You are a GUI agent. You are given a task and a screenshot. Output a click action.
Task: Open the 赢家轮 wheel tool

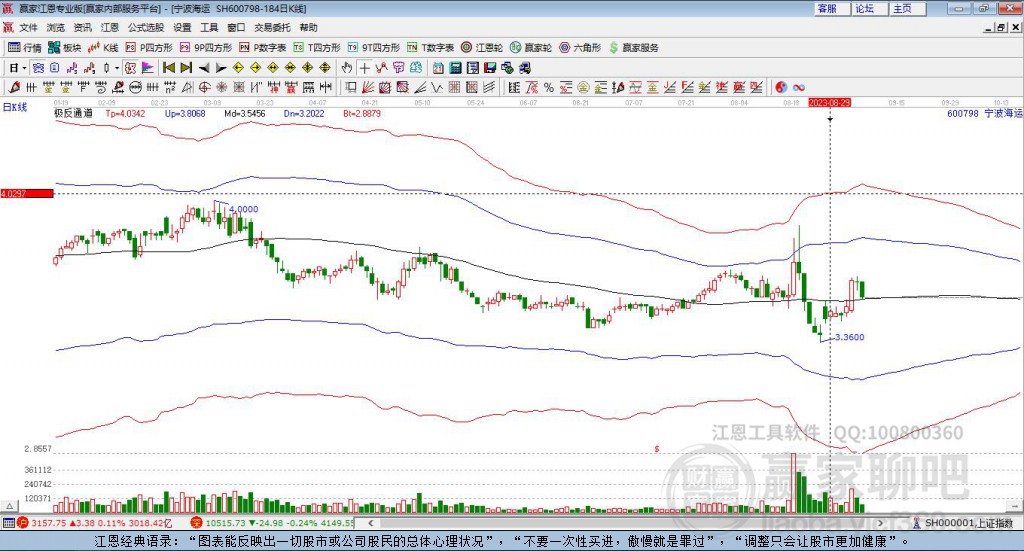531,48
